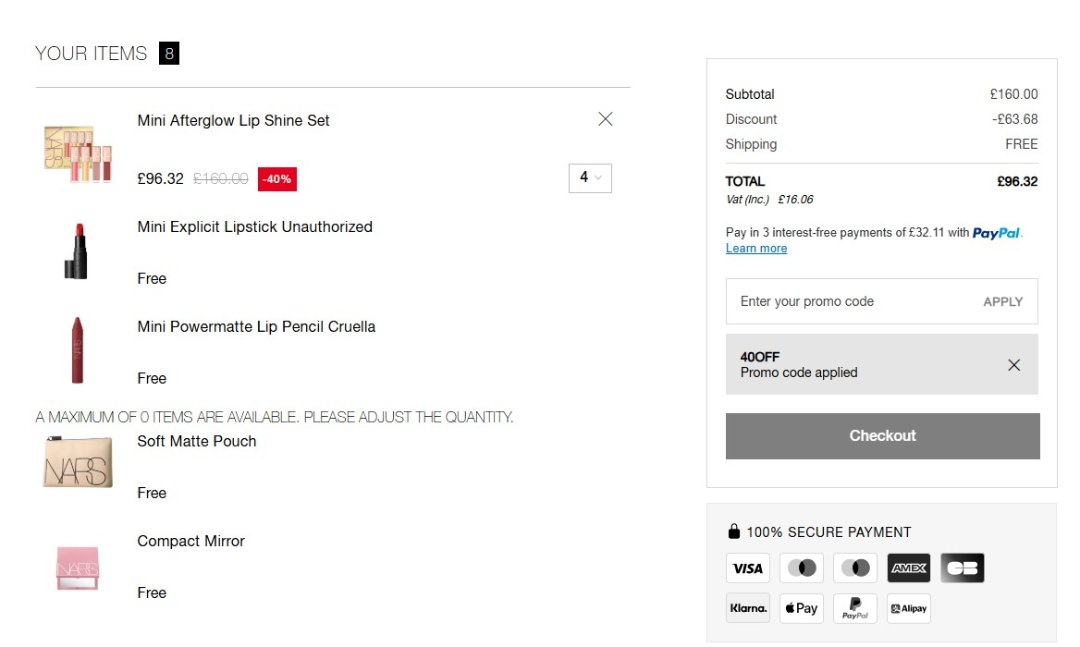This screenshot has height=647, width=1080.
Task: Click the Apple Pay icon
Action: pyautogui.click(x=801, y=608)
